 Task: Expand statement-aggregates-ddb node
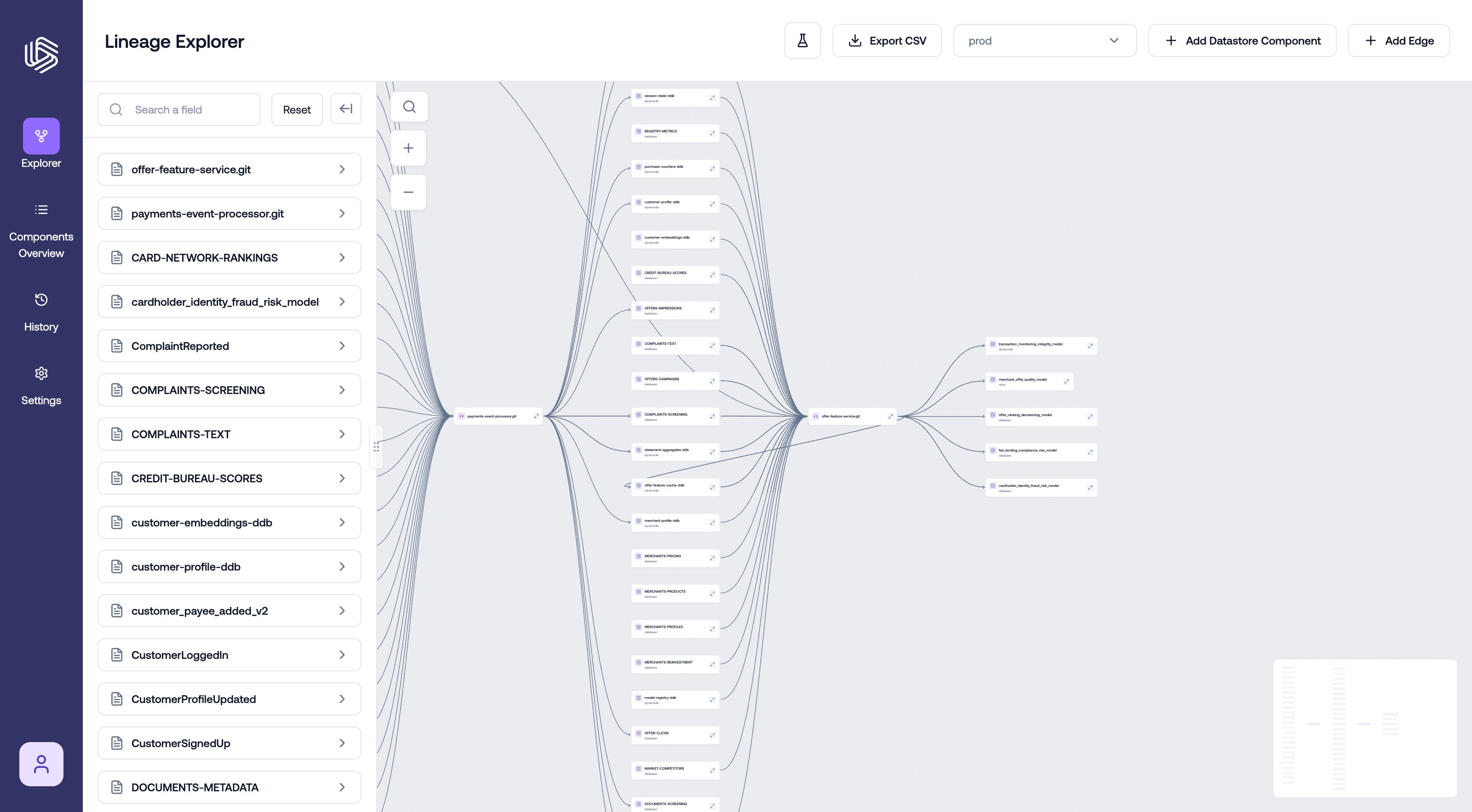(712, 452)
